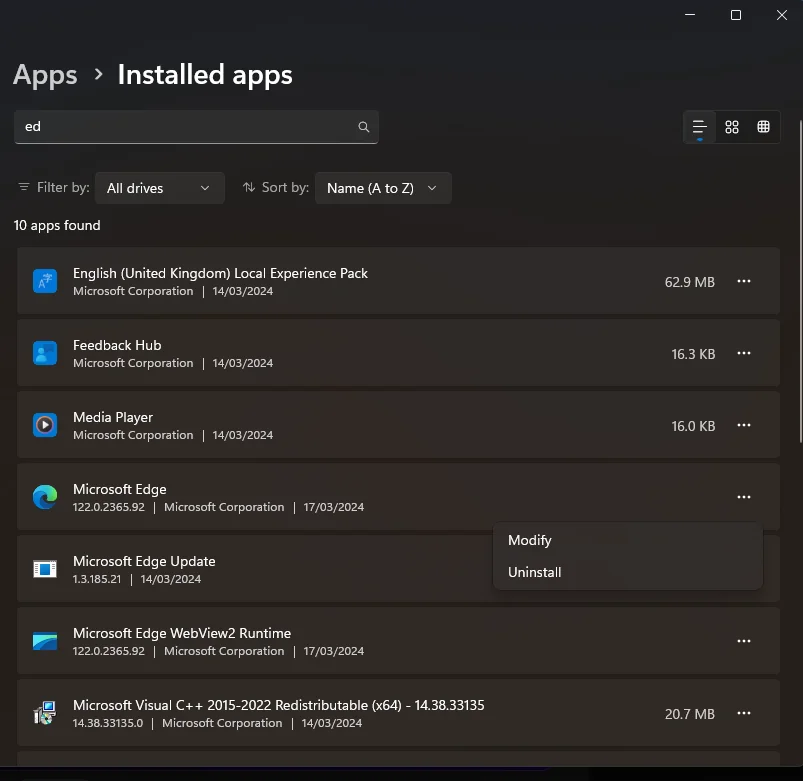Click the Microsoft Edge app icon
This screenshot has height=781, width=803.
click(45, 497)
